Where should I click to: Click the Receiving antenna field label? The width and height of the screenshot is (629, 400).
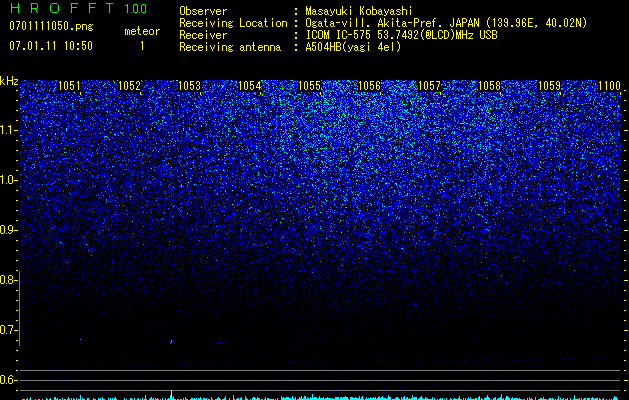(x=230, y=47)
